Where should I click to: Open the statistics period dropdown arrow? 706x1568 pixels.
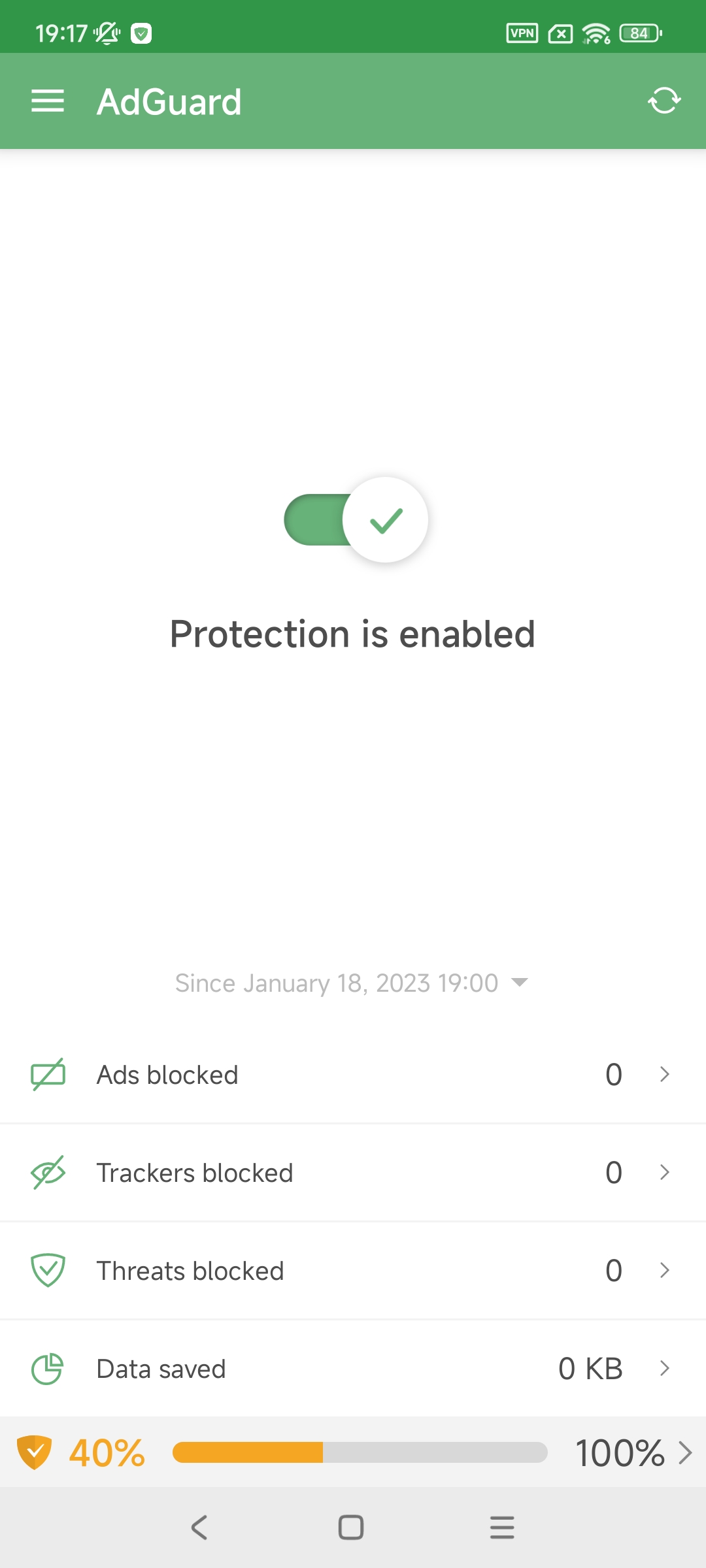pyautogui.click(x=520, y=982)
